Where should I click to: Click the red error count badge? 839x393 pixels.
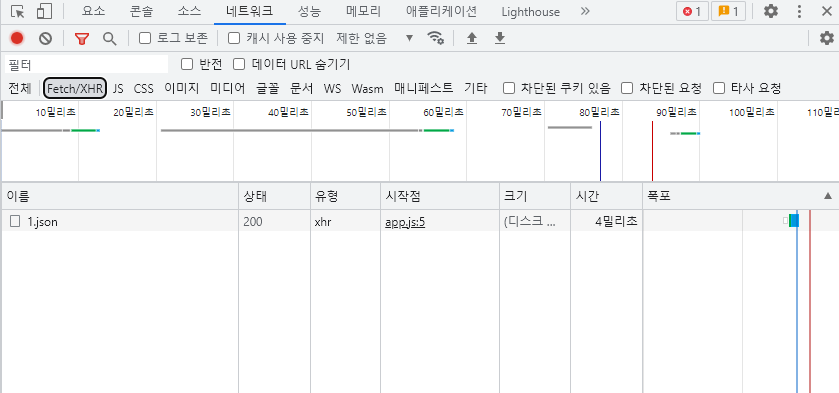[x=692, y=11]
